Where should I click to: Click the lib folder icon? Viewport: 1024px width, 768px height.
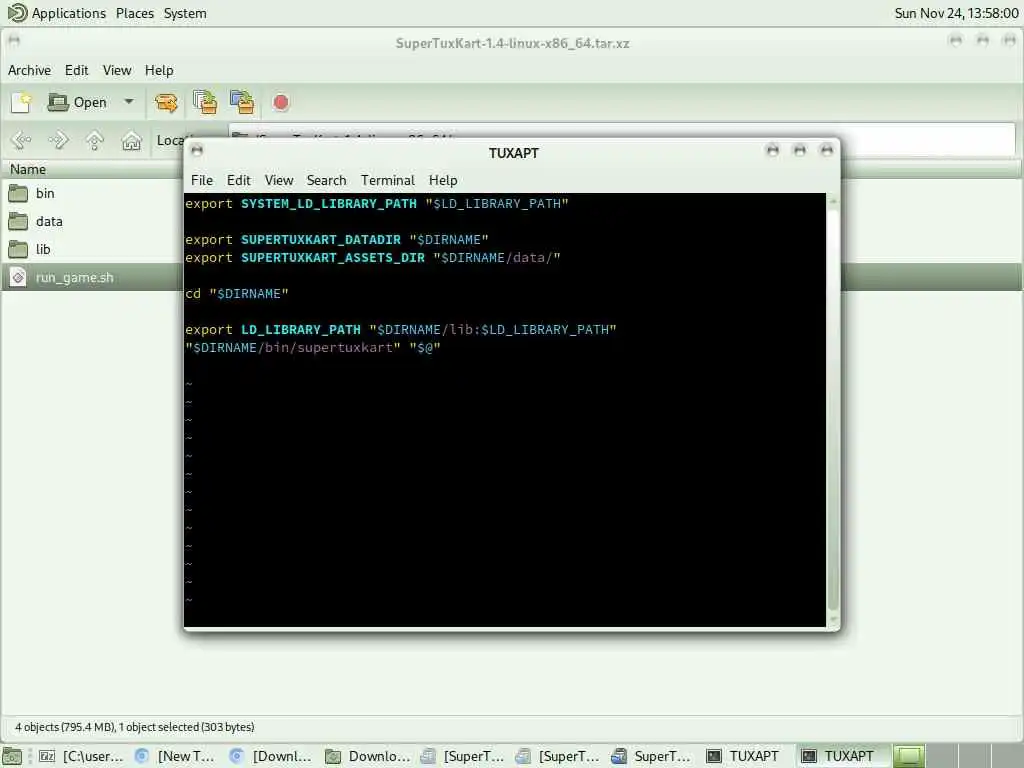pyautogui.click(x=18, y=249)
